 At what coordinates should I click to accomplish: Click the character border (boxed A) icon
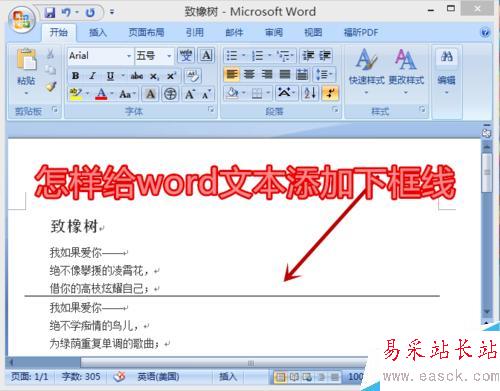206,55
